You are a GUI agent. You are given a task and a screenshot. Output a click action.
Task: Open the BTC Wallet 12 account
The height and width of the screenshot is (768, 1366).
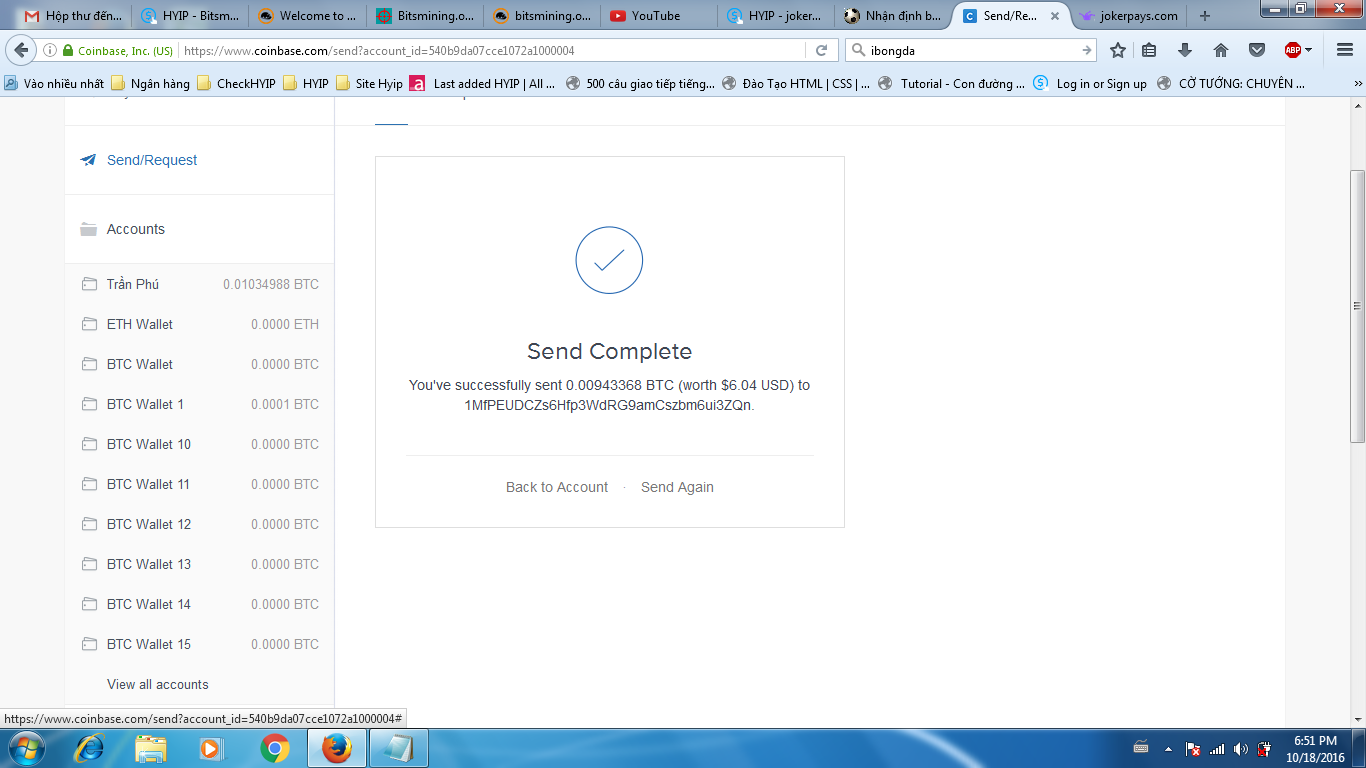[x=200, y=524]
